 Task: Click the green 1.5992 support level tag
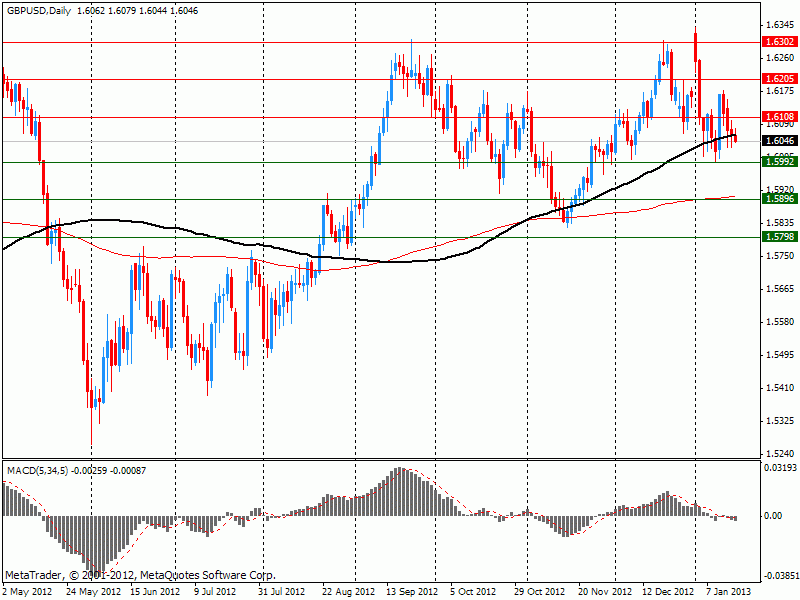[x=779, y=161]
